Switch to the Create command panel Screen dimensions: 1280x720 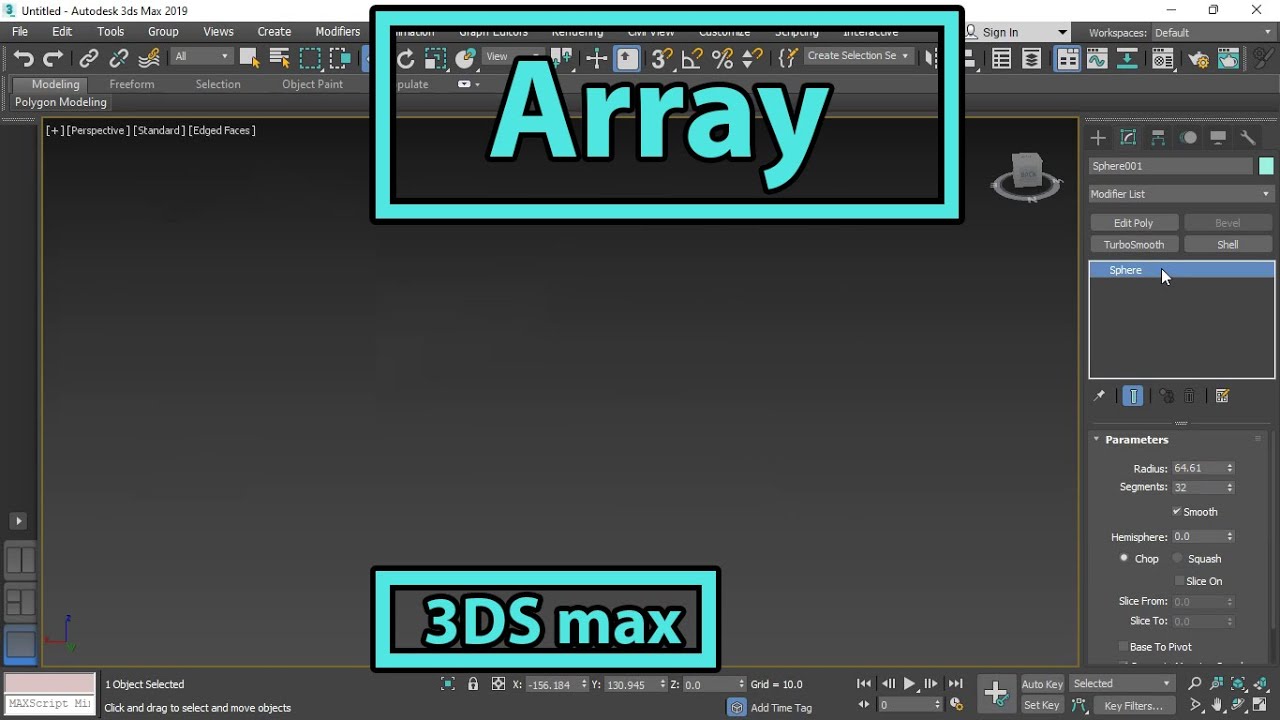pyautogui.click(x=1098, y=138)
